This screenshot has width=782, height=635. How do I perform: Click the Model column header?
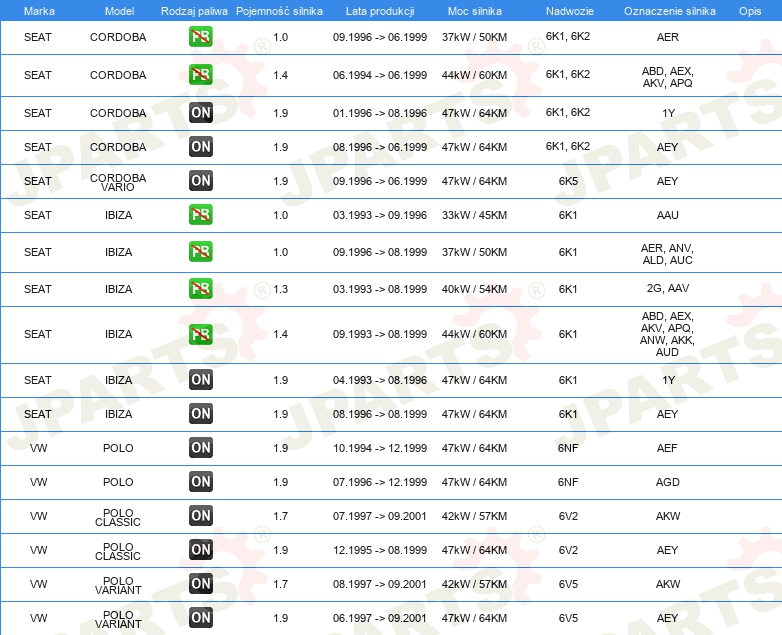119,11
